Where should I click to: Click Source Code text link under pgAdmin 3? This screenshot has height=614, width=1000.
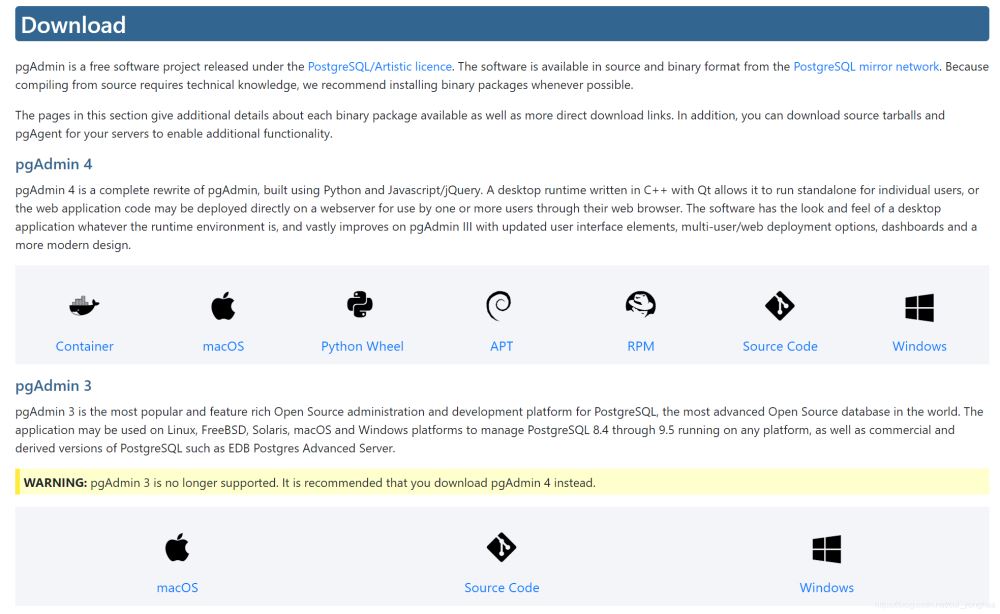(501, 588)
